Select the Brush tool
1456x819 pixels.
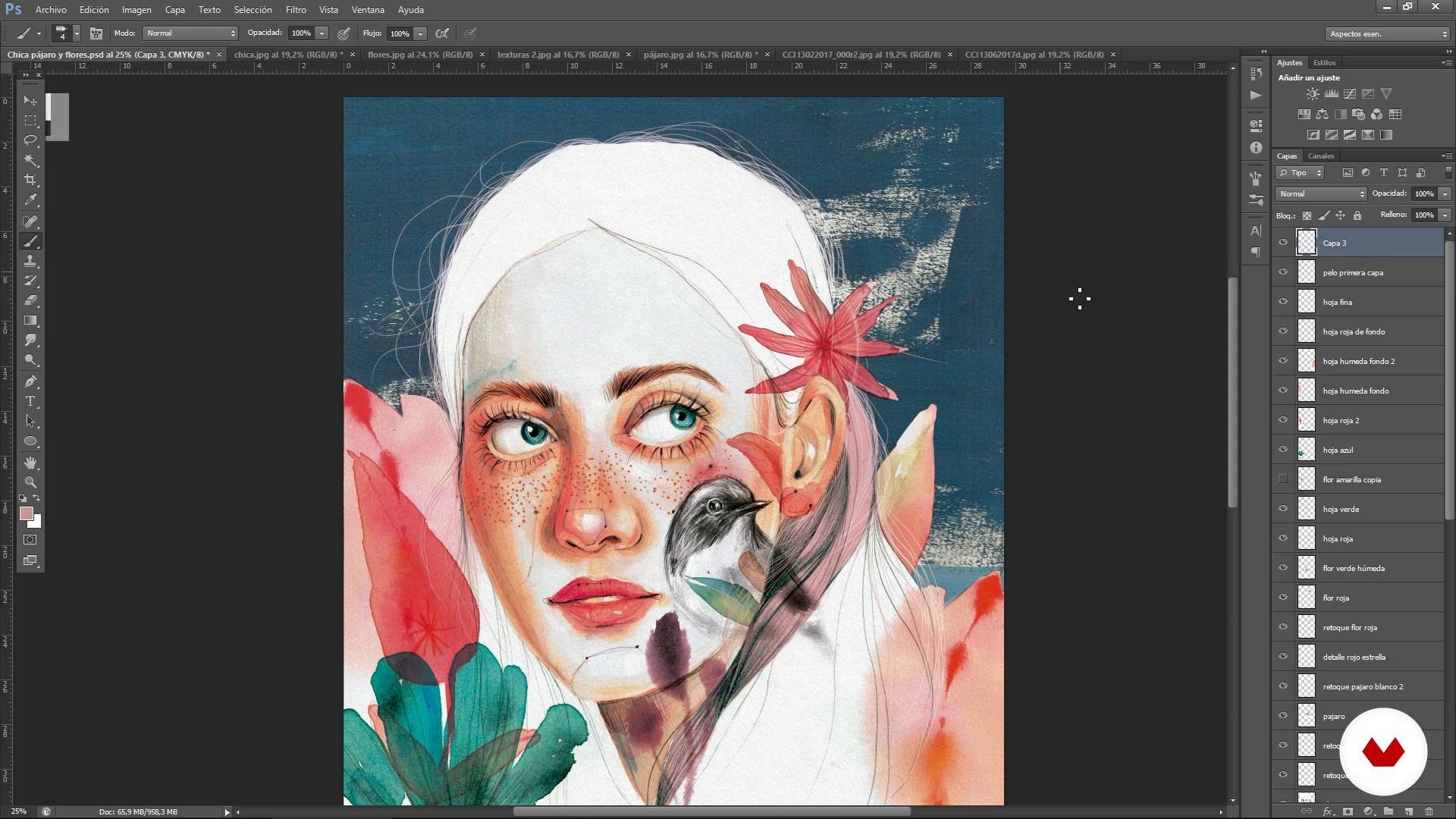pyautogui.click(x=30, y=241)
